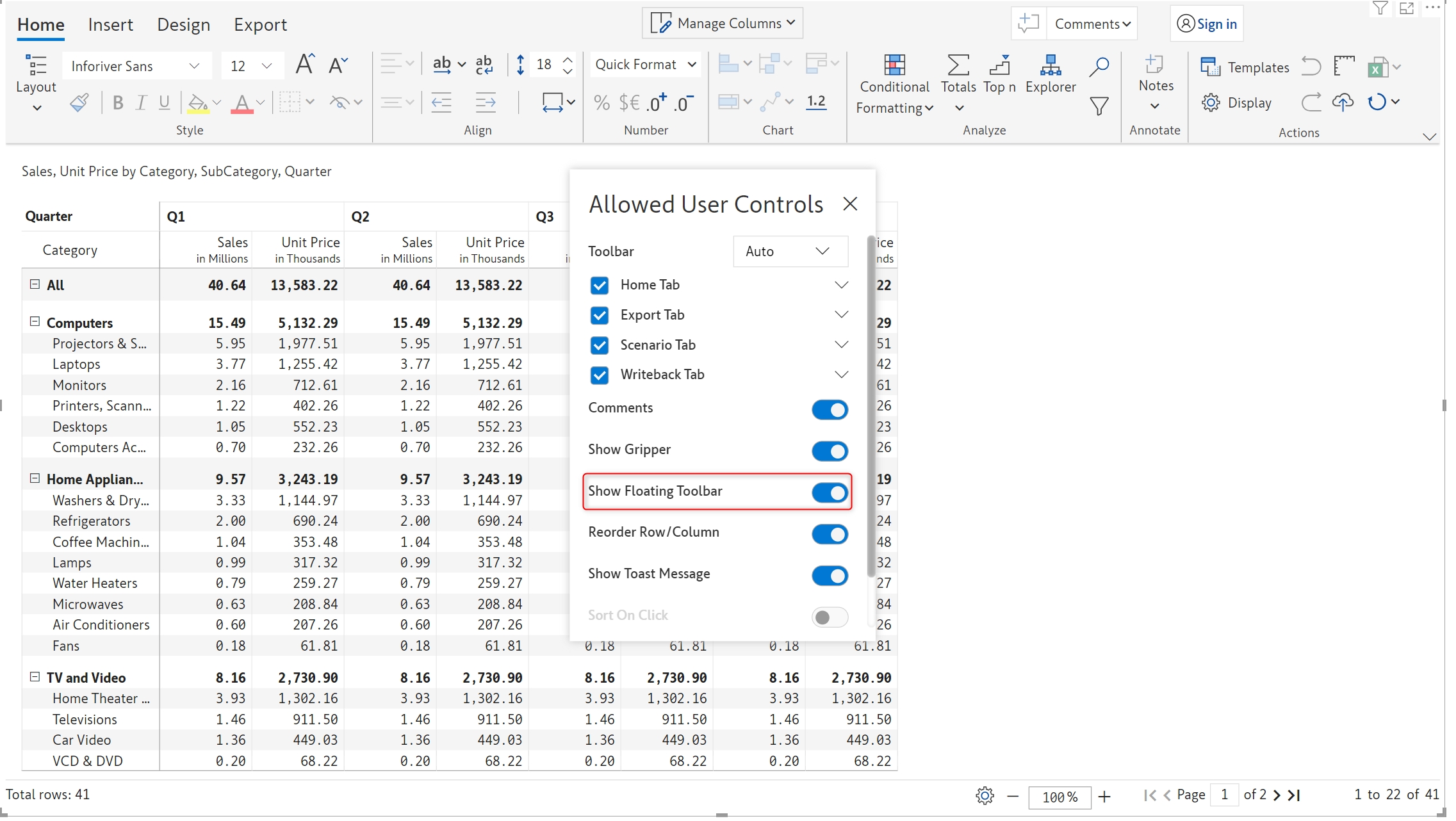Click the Sign in button
Viewport: 1456px width, 821px height.
(x=1207, y=24)
